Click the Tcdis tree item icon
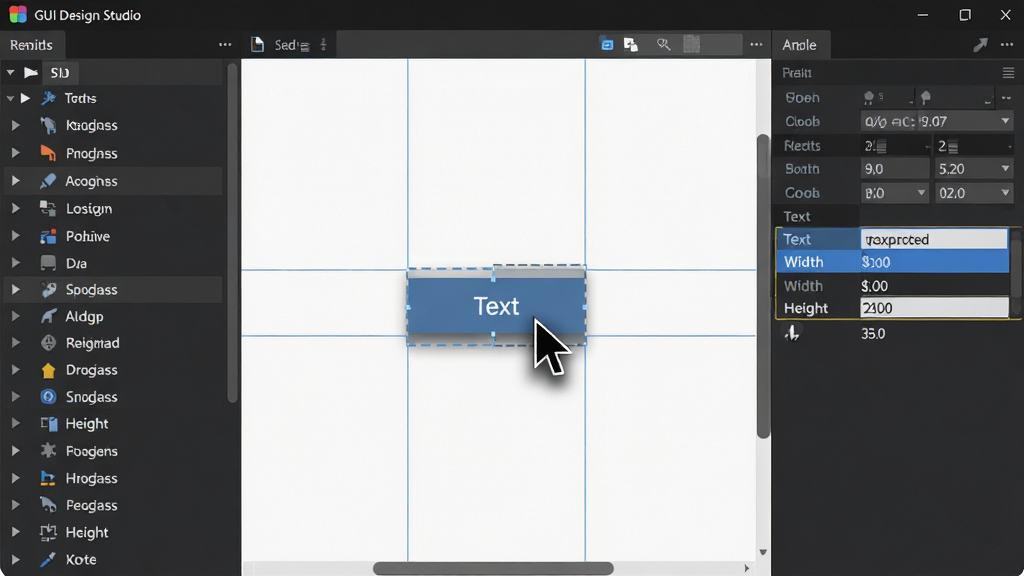The width and height of the screenshot is (1024, 576). coord(48,98)
